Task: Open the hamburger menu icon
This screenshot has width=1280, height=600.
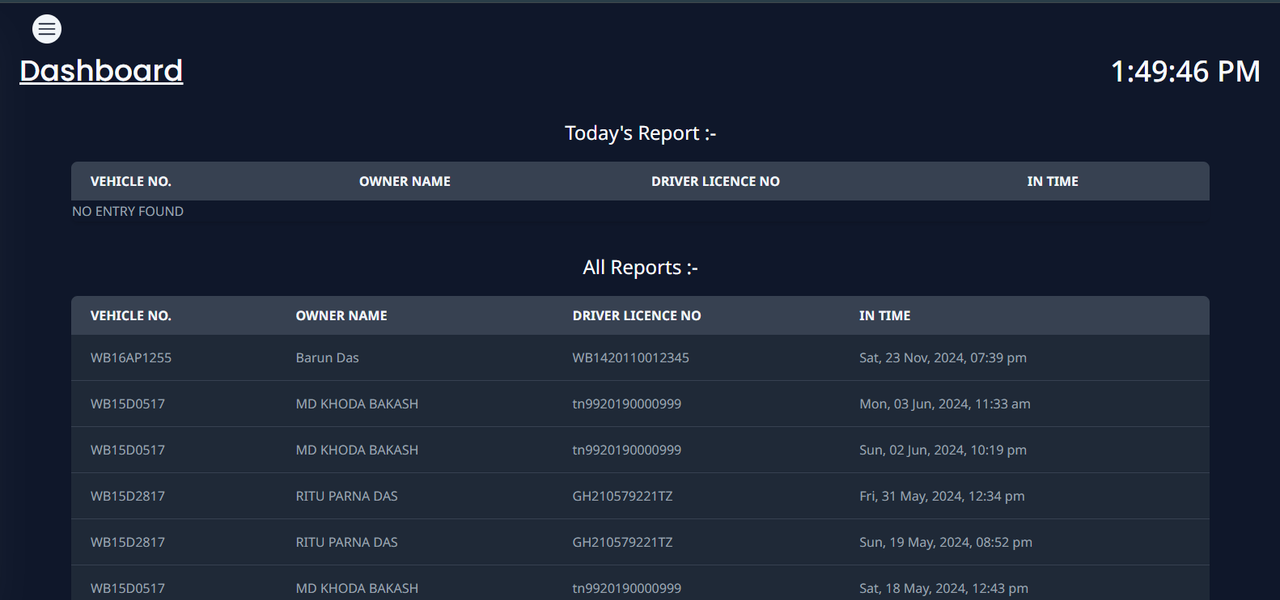Action: [x=47, y=29]
